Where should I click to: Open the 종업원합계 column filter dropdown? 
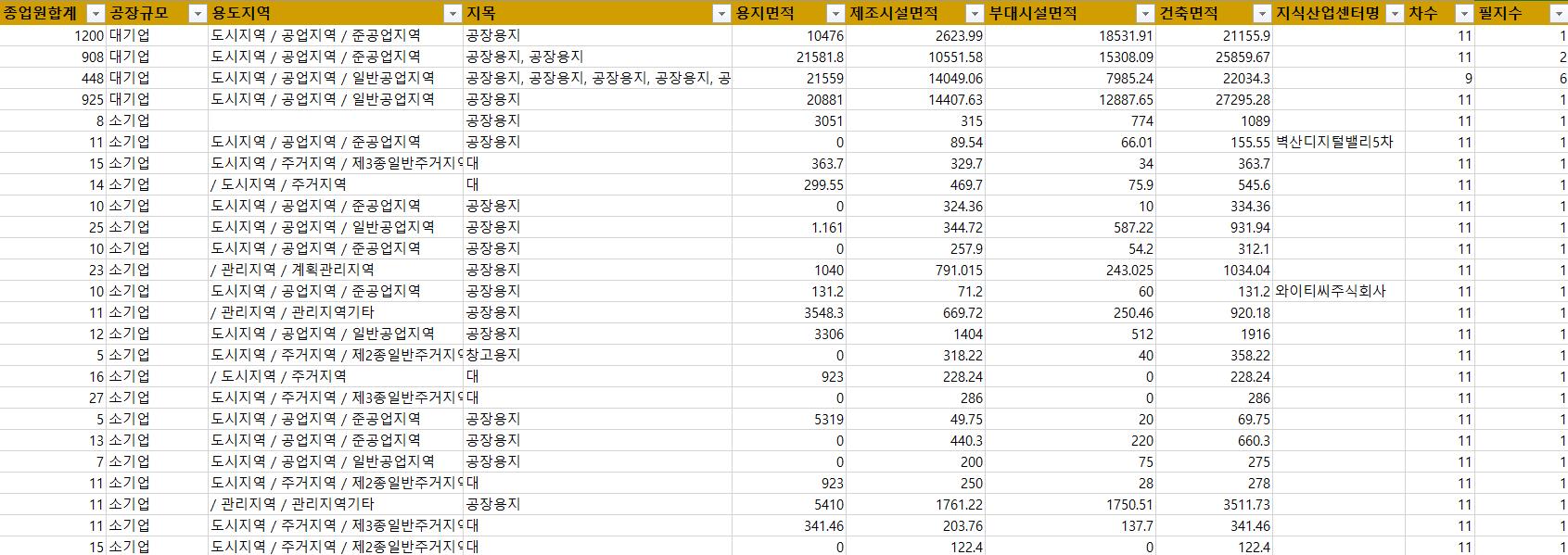[95, 14]
